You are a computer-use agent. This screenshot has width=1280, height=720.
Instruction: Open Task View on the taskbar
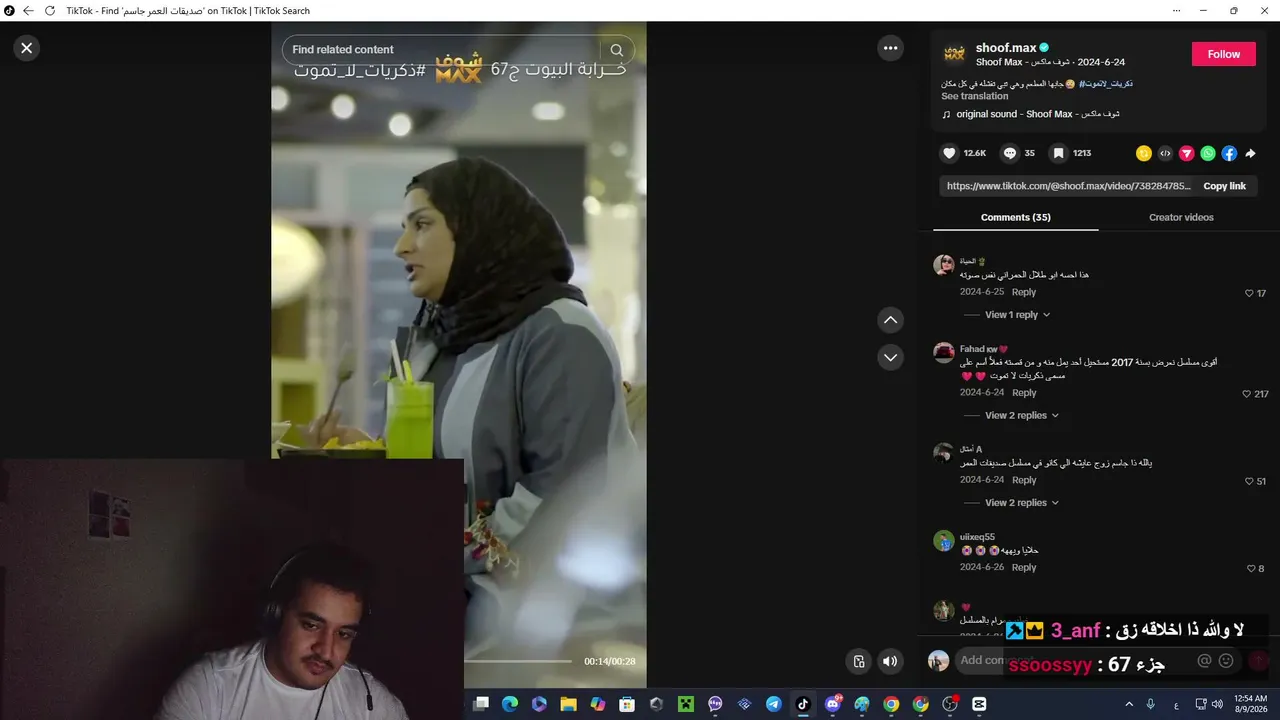pos(481,704)
